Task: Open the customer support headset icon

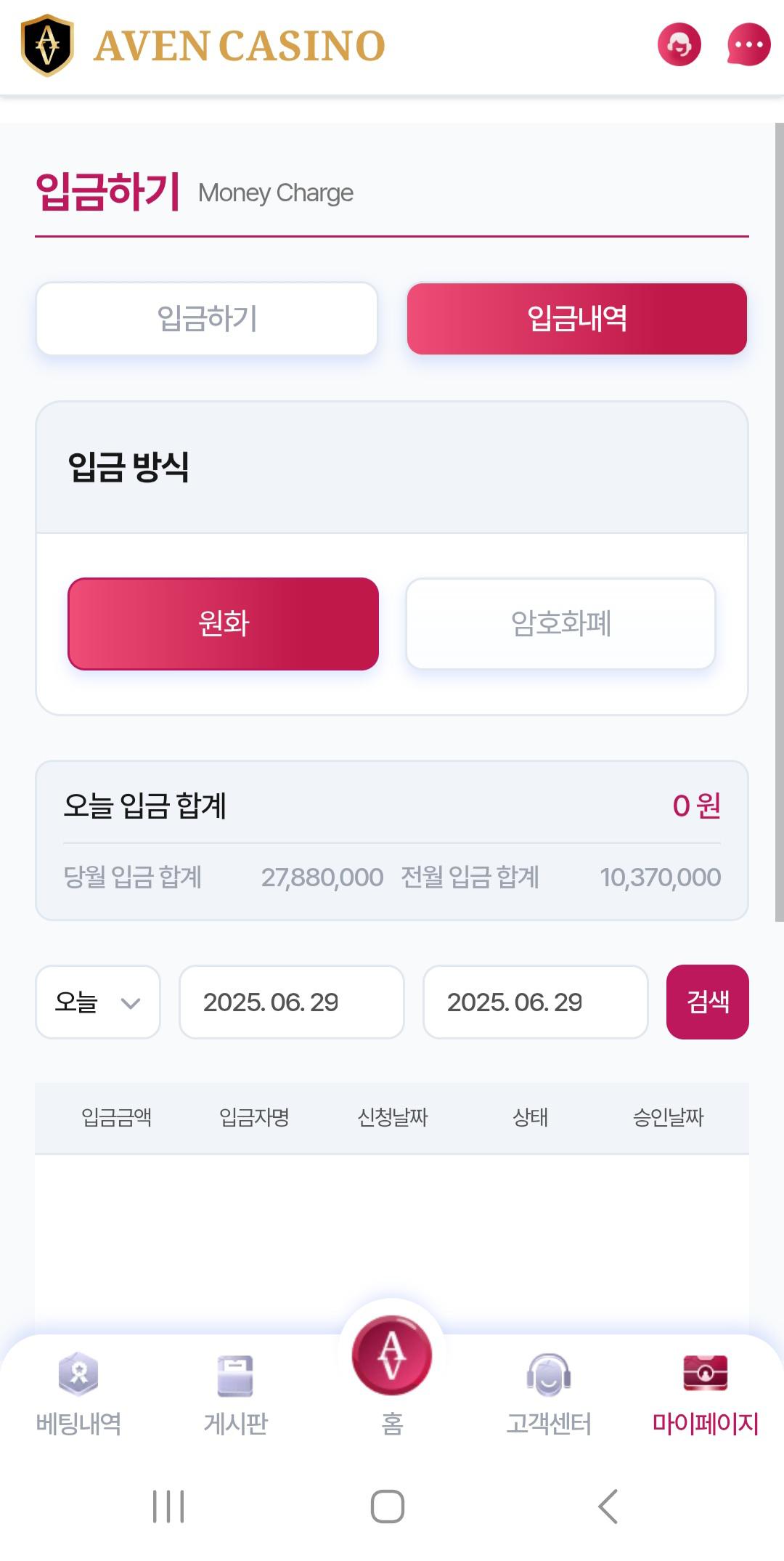Action: [x=679, y=44]
